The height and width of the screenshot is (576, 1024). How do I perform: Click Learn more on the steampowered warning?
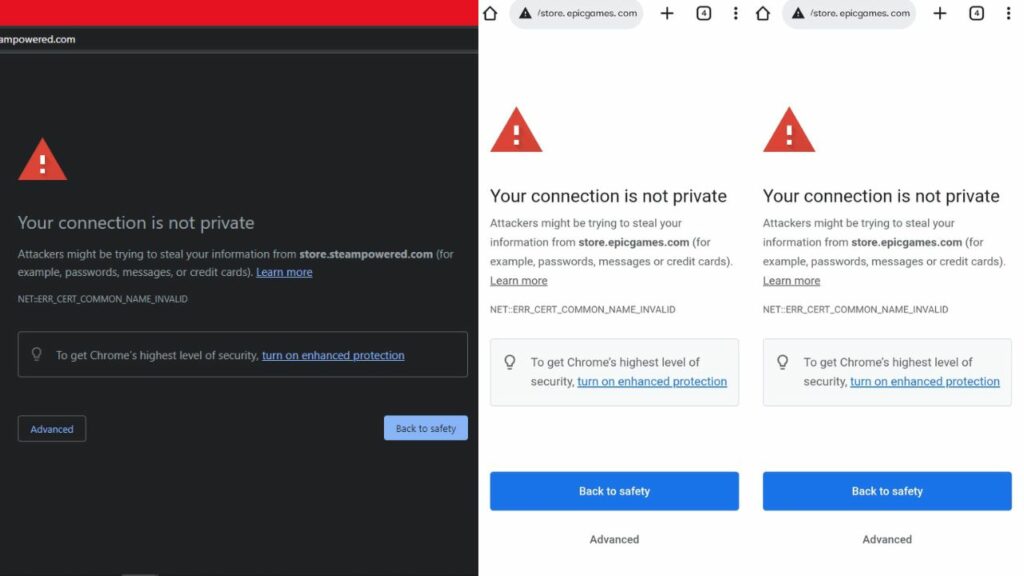pyautogui.click(x=284, y=272)
